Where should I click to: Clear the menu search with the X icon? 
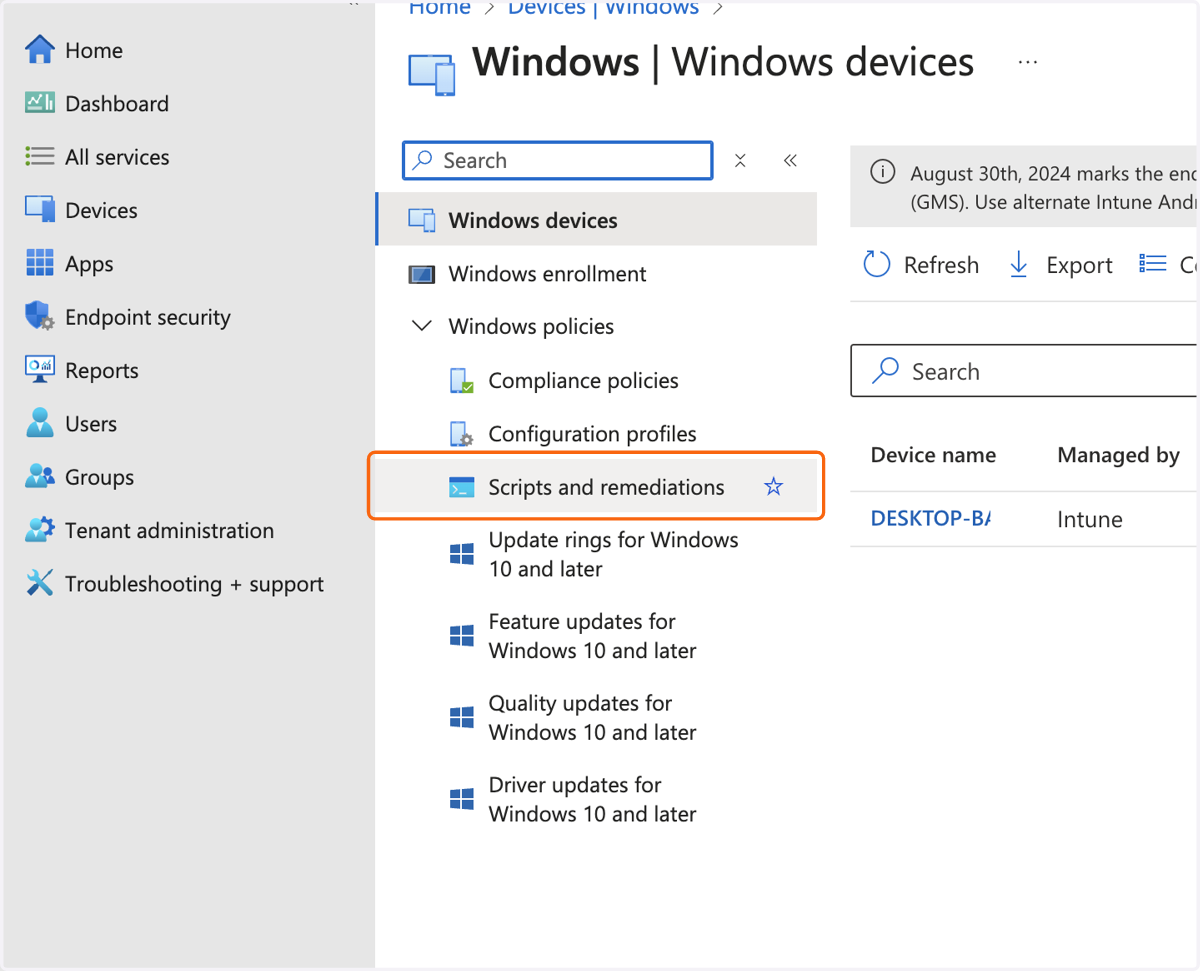click(740, 160)
